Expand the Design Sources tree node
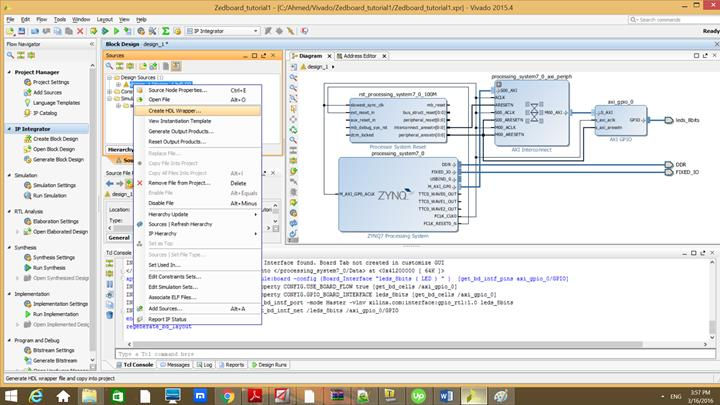 tap(110, 78)
